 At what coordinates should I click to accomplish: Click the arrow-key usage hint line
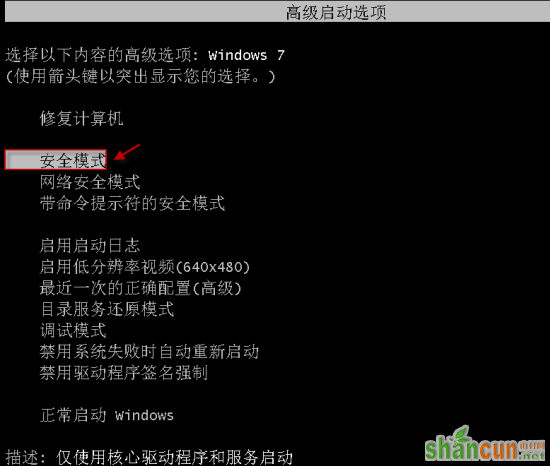click(x=141, y=76)
